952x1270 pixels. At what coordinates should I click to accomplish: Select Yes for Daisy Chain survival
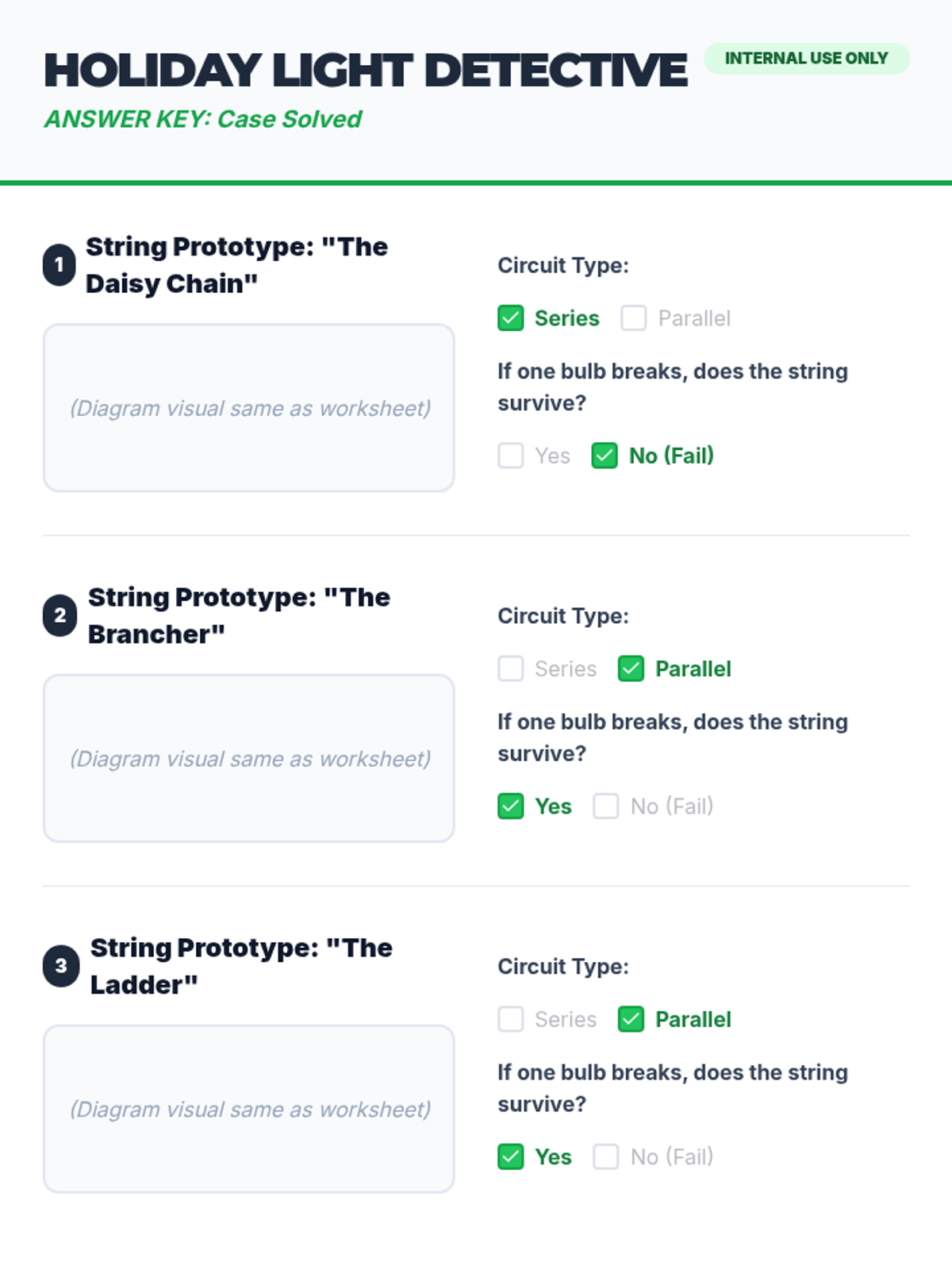click(x=511, y=456)
